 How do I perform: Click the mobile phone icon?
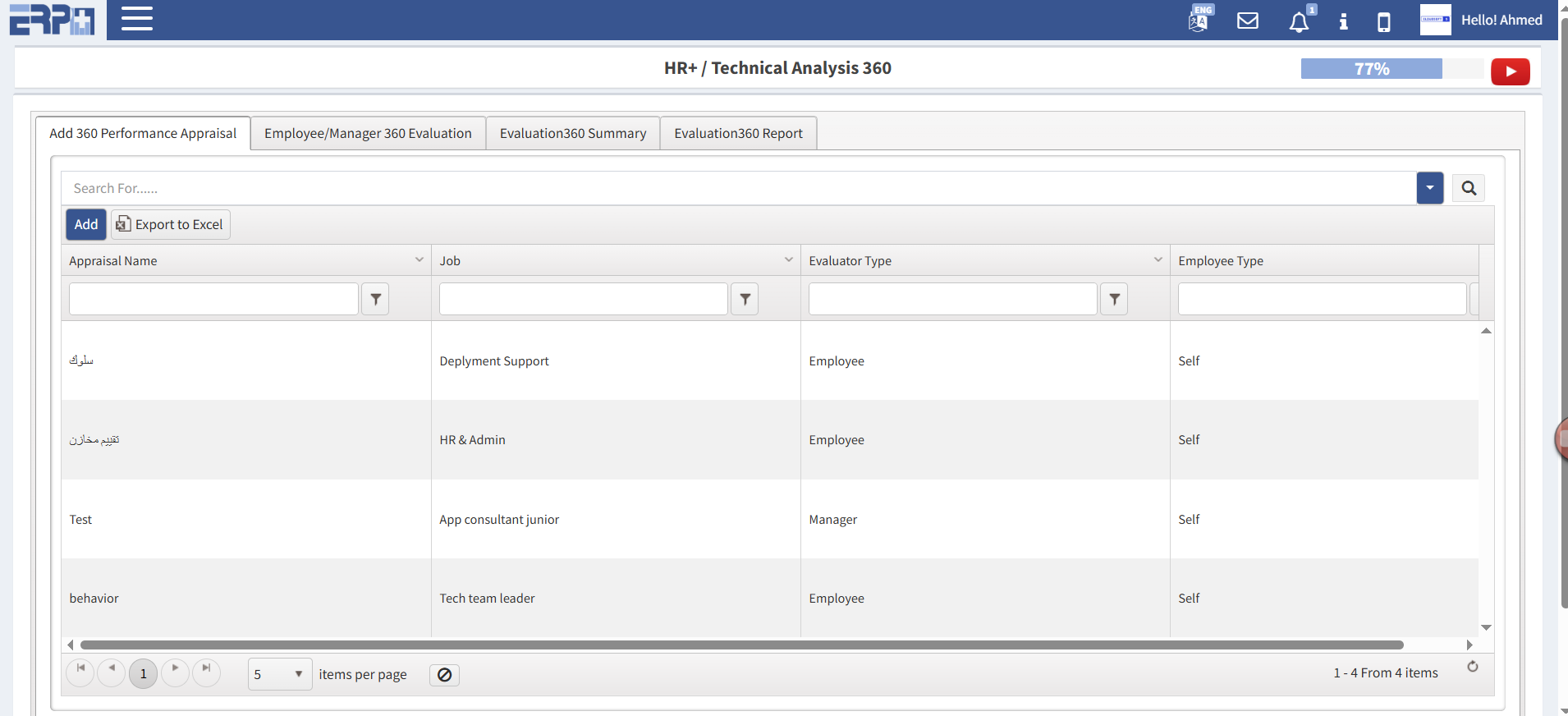coord(1383,21)
